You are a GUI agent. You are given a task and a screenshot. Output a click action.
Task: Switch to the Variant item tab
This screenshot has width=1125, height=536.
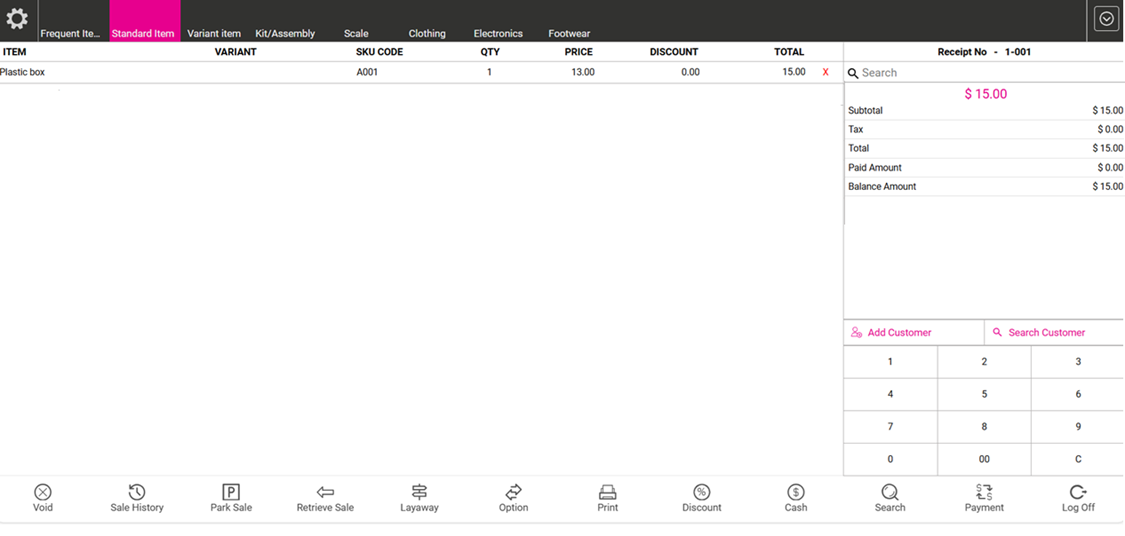coord(214,33)
